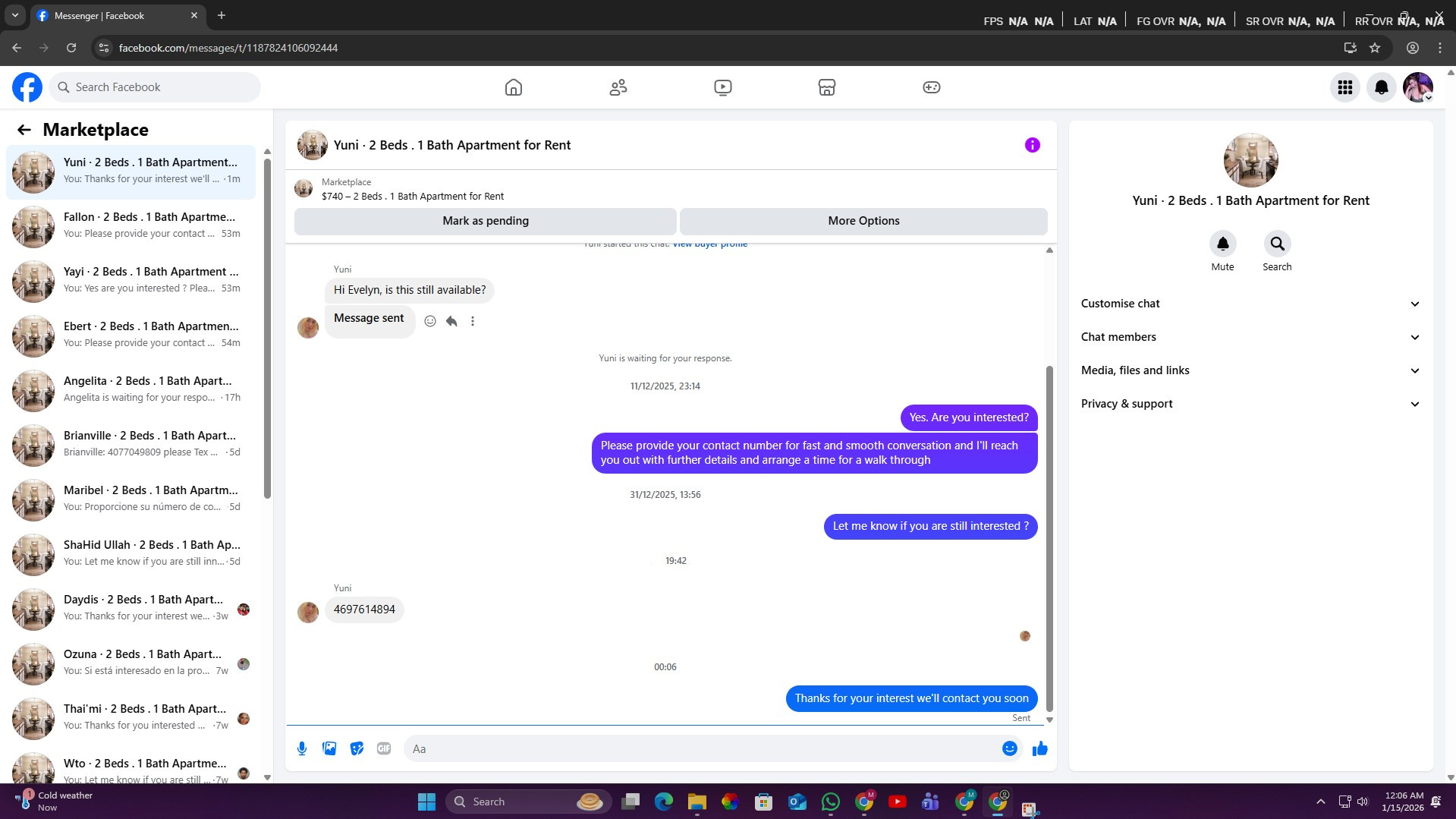This screenshot has height=819, width=1456.
Task: Open the Friends icon in top navigation
Action: point(618,87)
